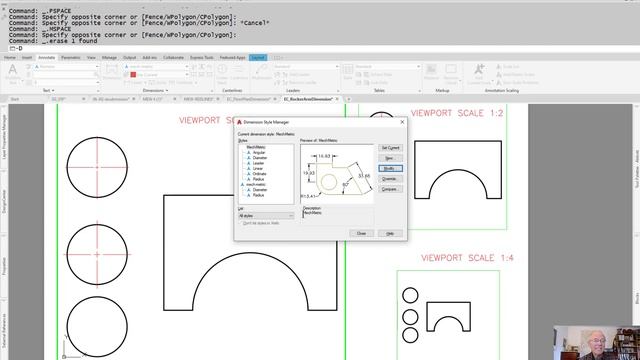Open the Home ribbon tab
The height and width of the screenshot is (360, 640).
(10, 58)
